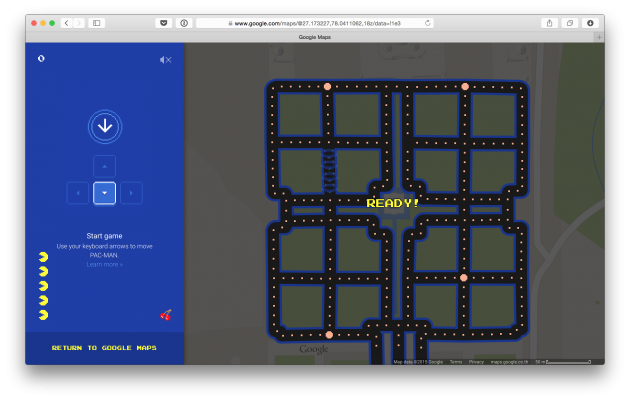Click Return to Google Maps
630x401 pixels.
[x=105, y=348]
